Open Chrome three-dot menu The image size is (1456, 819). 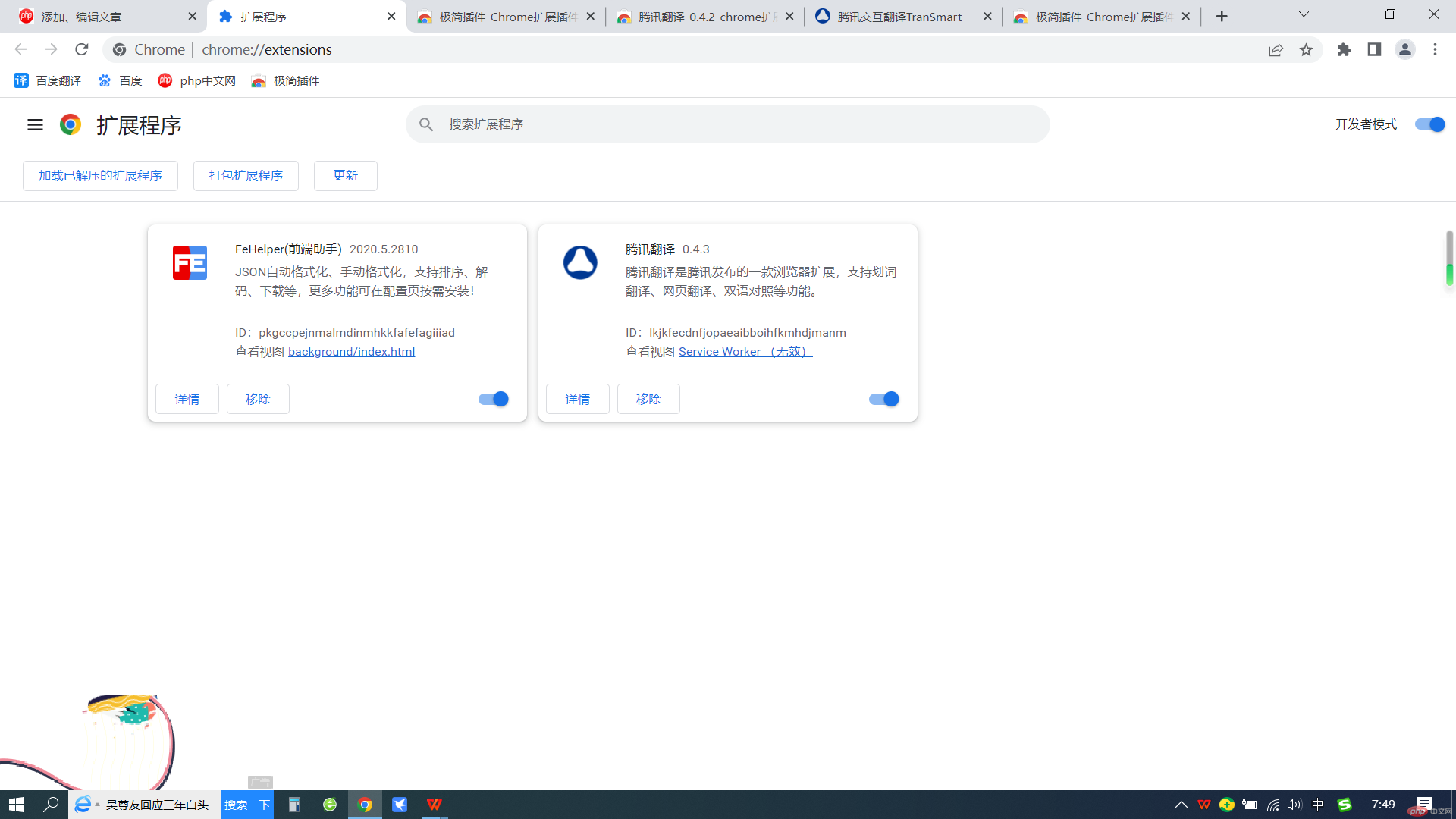[1435, 49]
